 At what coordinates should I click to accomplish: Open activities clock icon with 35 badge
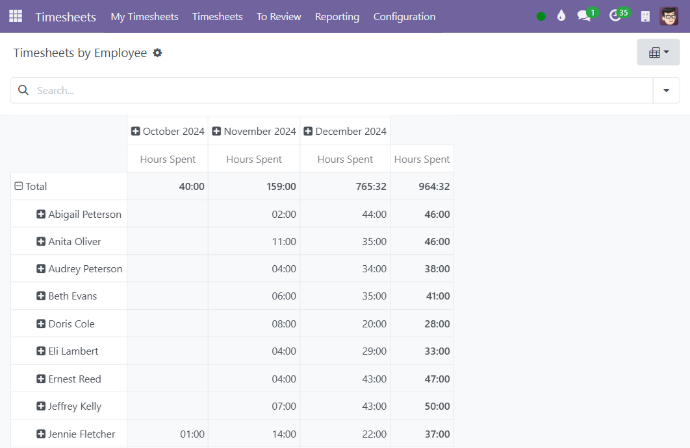tap(619, 15)
